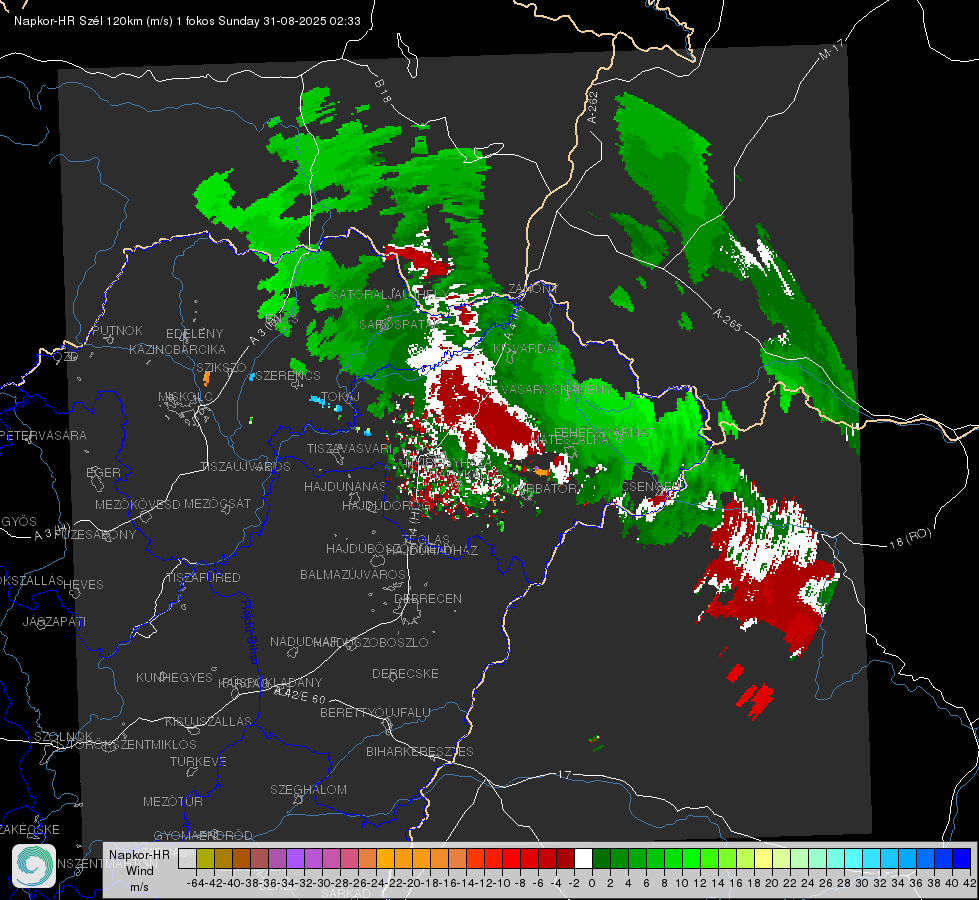979x900 pixels.
Task: Click the ZÁHONY label
Action: click(x=533, y=289)
